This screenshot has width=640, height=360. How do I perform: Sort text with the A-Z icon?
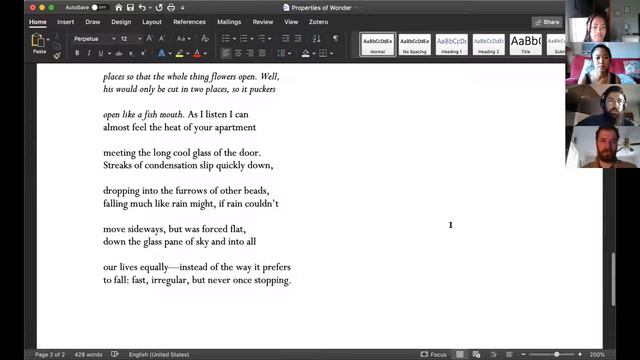pos(316,38)
